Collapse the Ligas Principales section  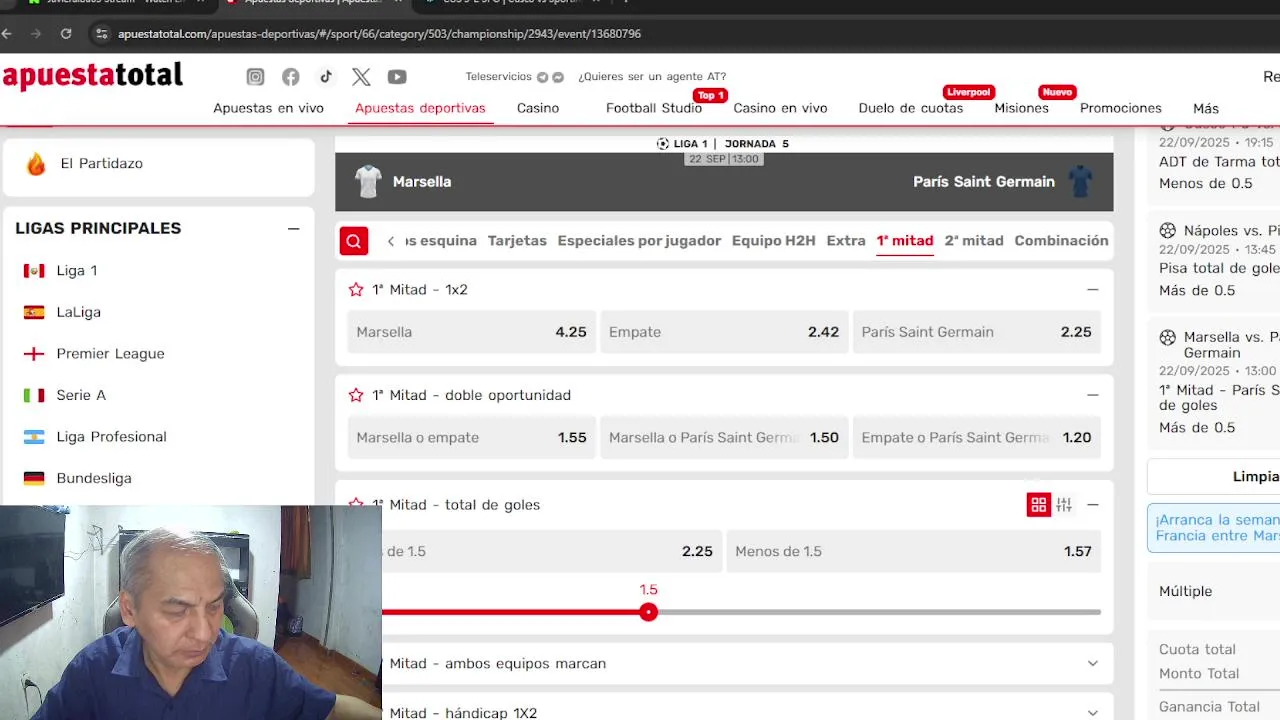point(293,228)
